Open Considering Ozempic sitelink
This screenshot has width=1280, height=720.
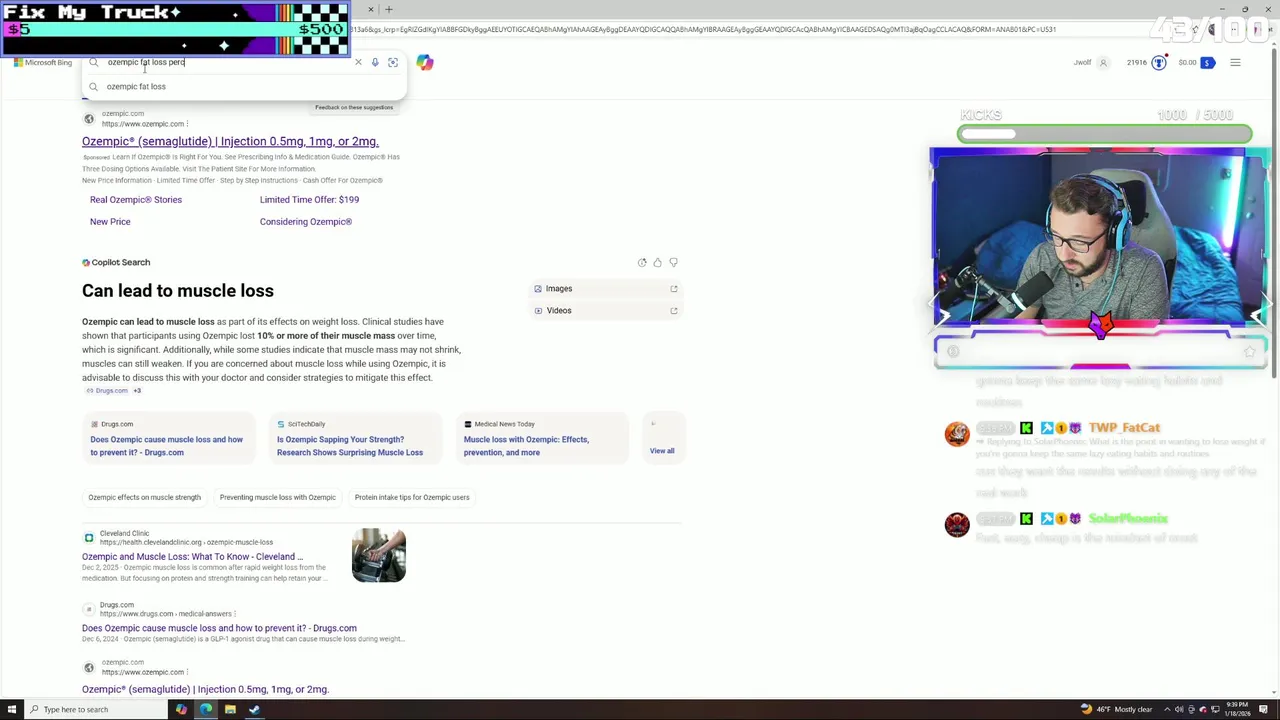(306, 222)
